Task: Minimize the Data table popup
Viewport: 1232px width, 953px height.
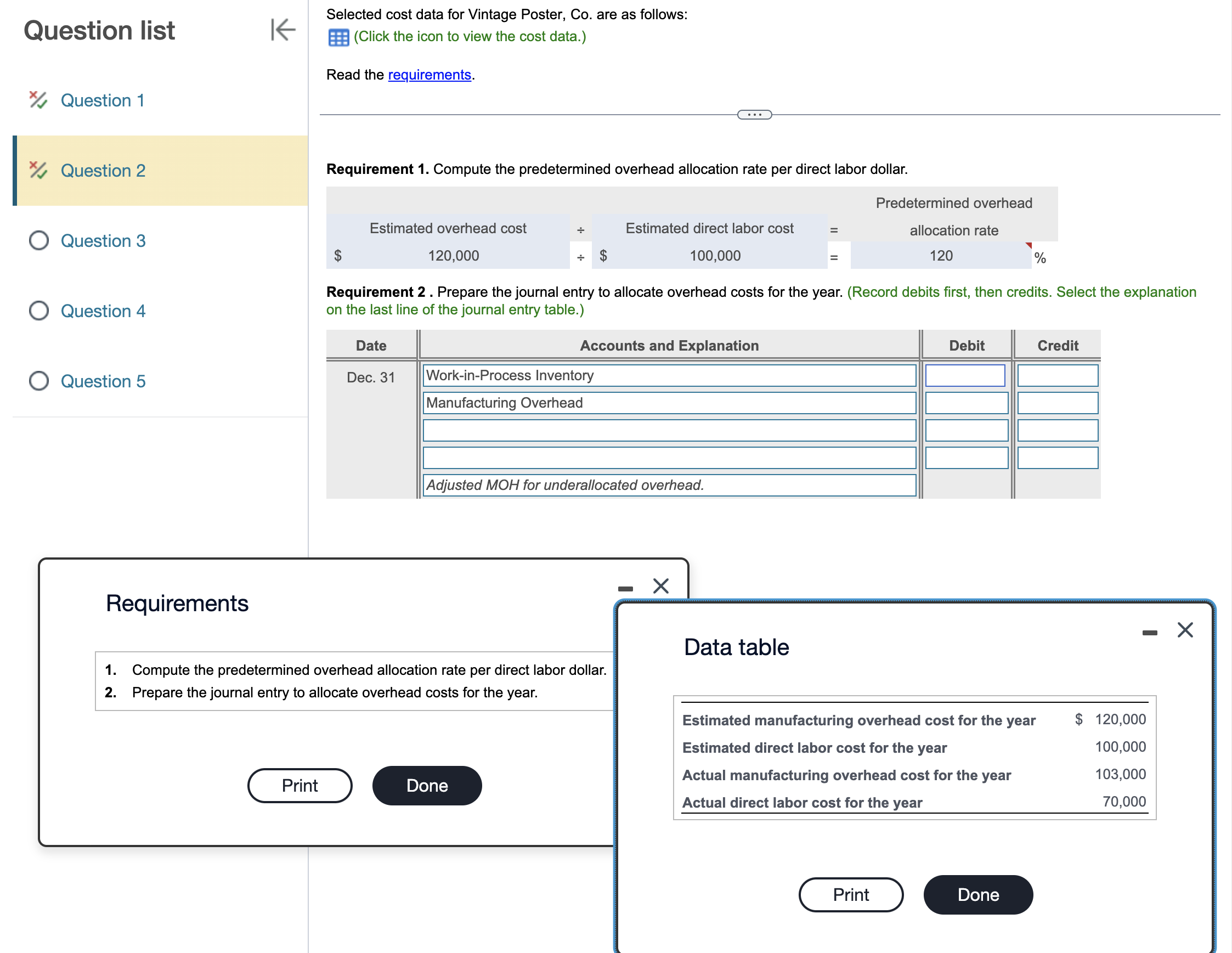Action: [1149, 633]
